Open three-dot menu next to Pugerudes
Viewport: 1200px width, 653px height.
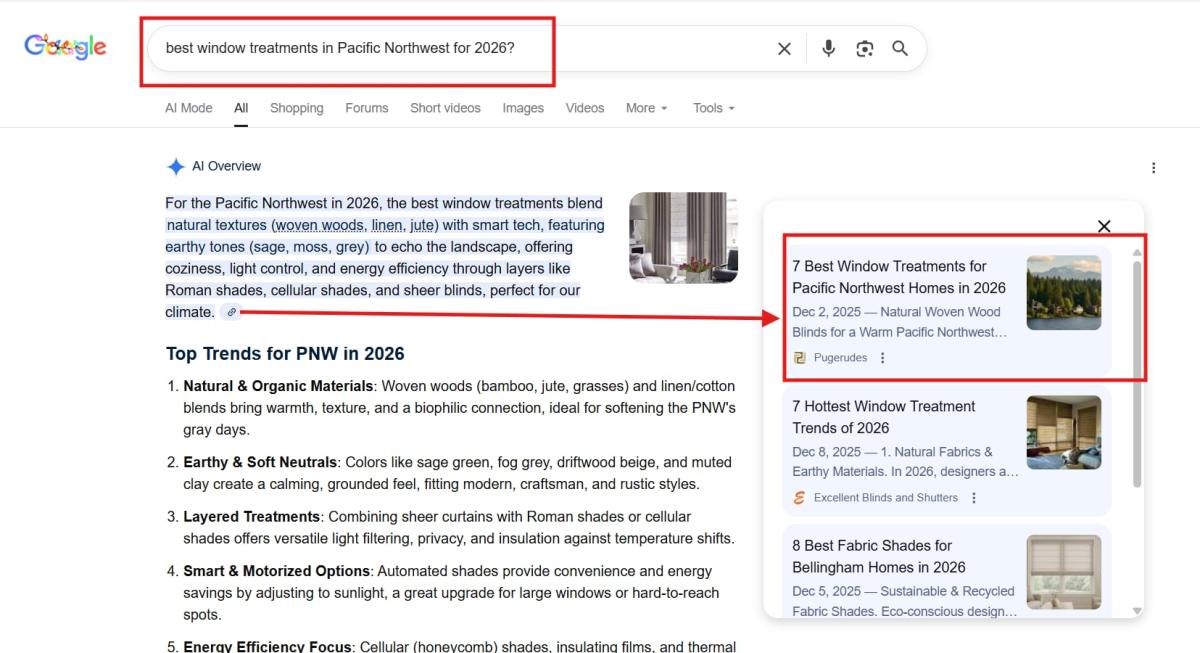(x=882, y=358)
